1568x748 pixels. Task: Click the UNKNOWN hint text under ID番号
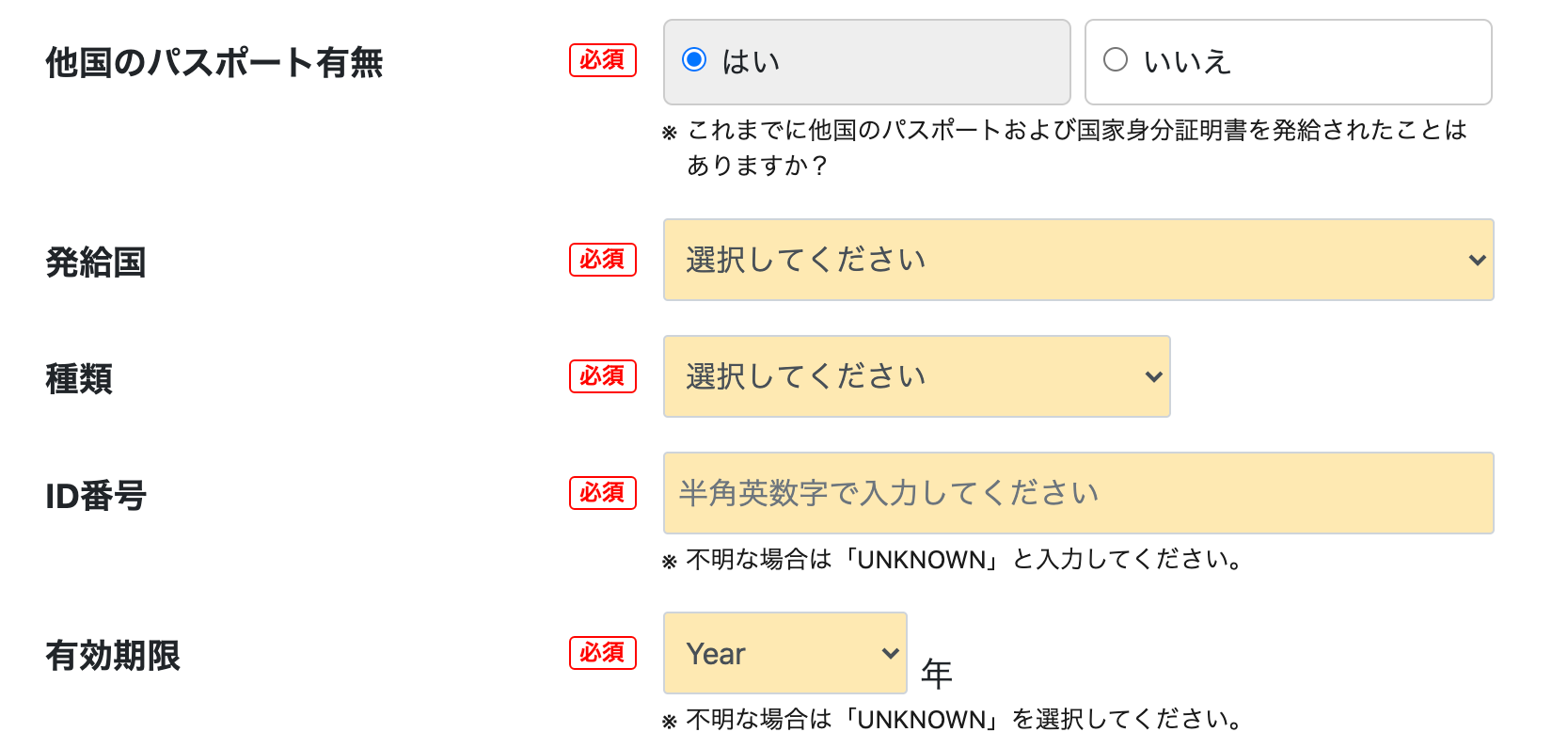952,561
